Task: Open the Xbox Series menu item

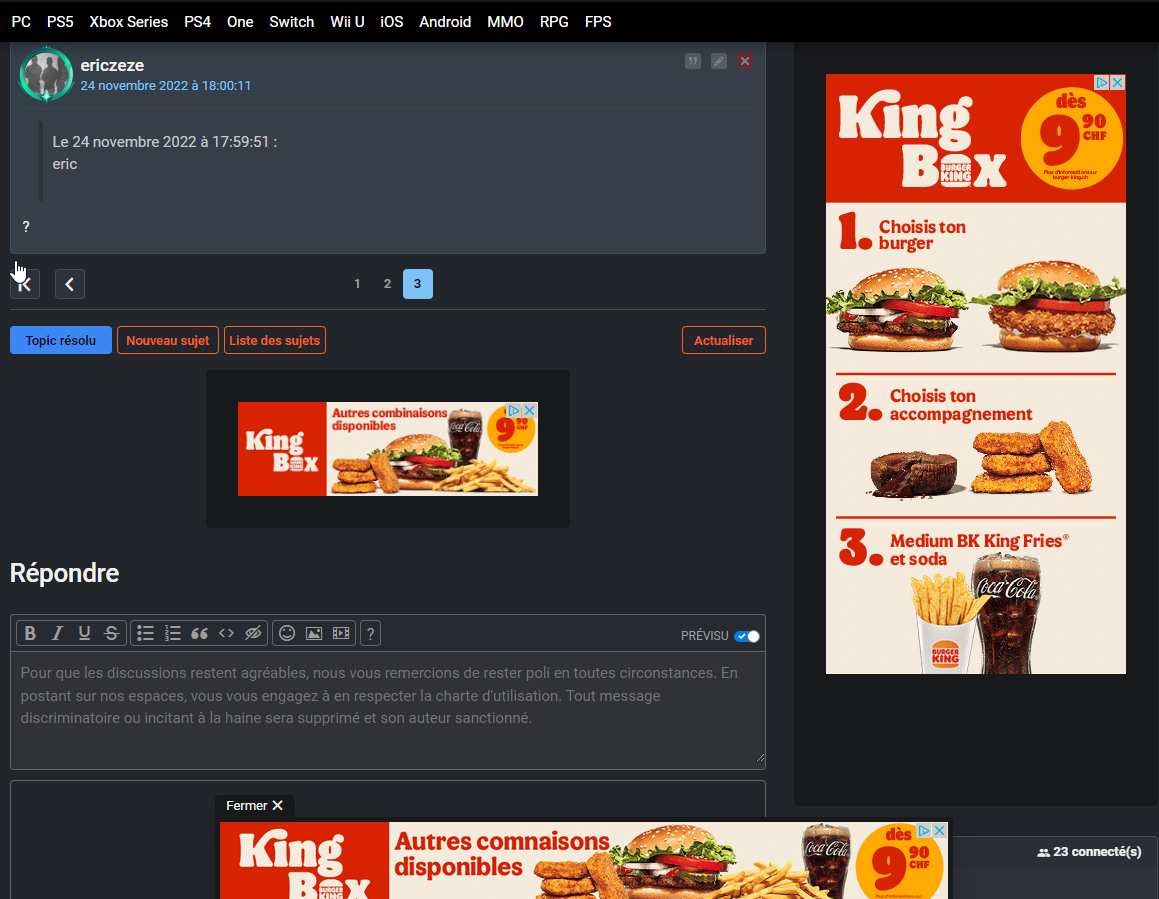Action: click(x=128, y=21)
